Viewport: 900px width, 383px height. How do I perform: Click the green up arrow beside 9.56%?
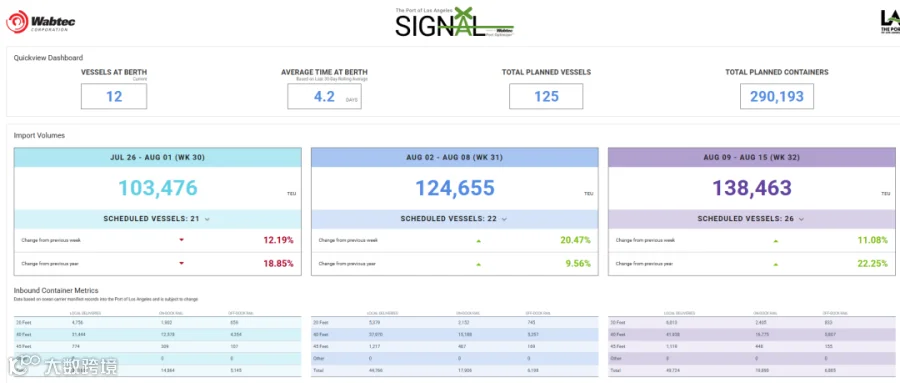click(x=478, y=264)
